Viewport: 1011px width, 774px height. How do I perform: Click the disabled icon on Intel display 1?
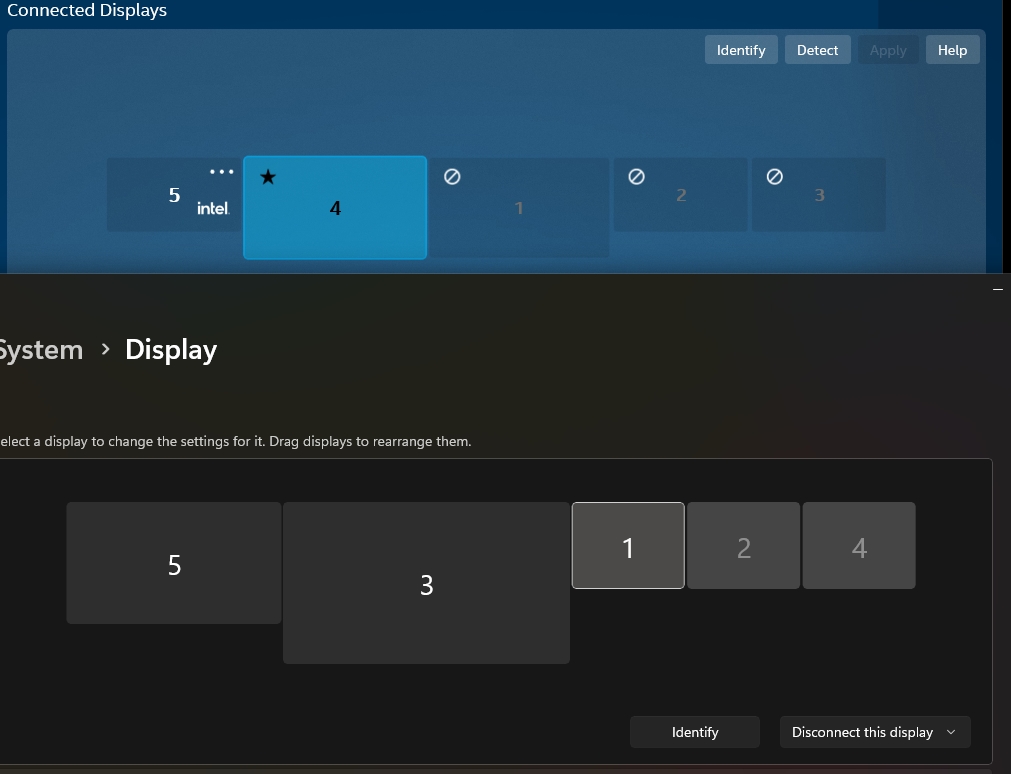pos(451,177)
